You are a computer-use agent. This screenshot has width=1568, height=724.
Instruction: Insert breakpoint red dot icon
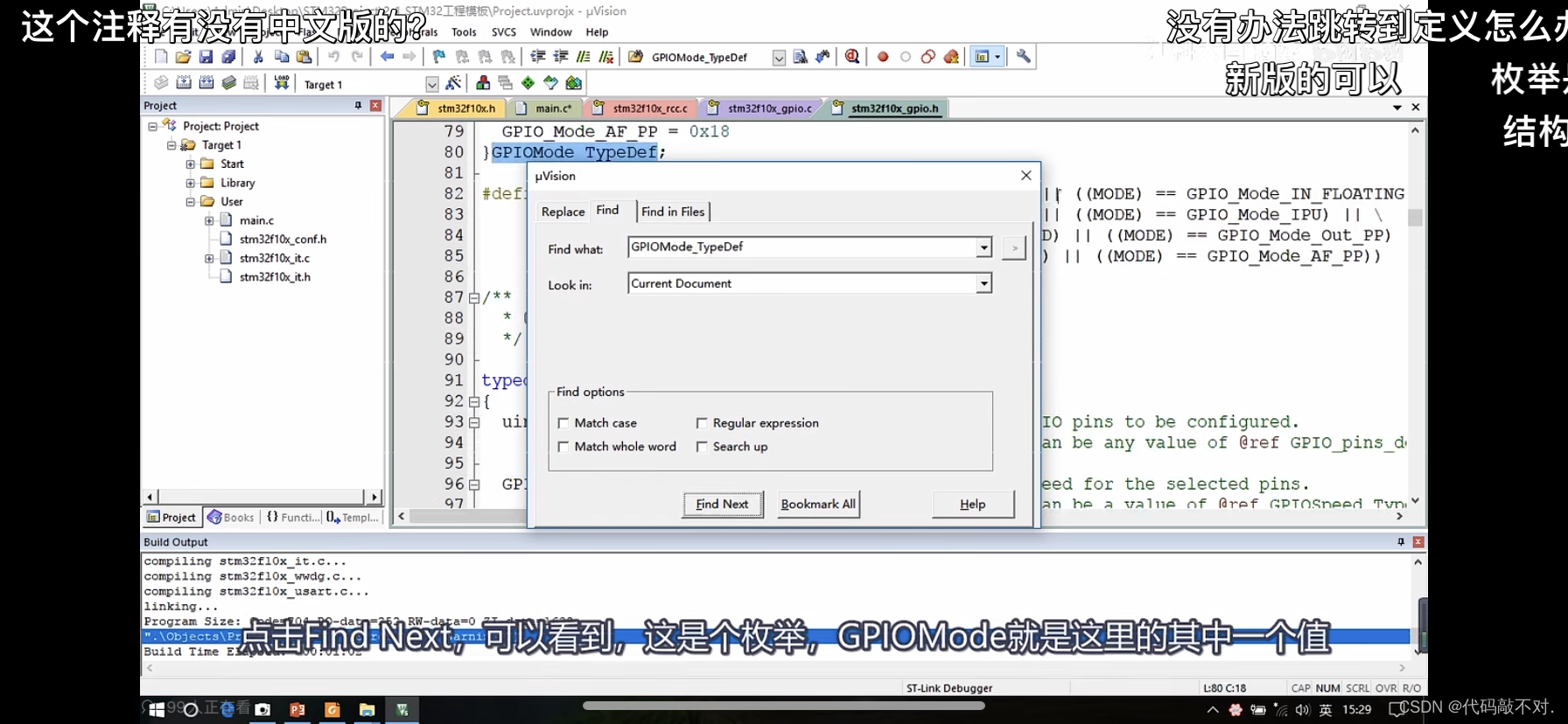pos(883,57)
